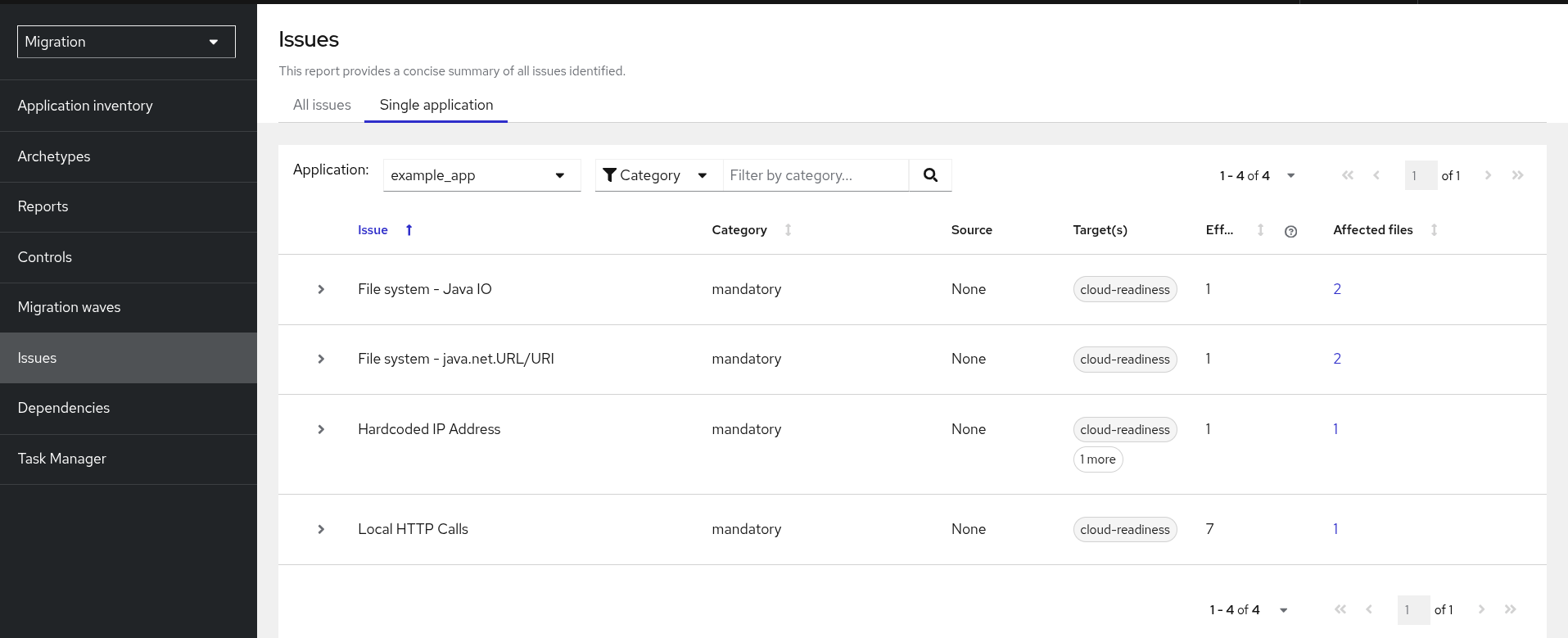Screen dimensions: 1568x638
Task: Sort by Effort column icon
Action: (1260, 230)
